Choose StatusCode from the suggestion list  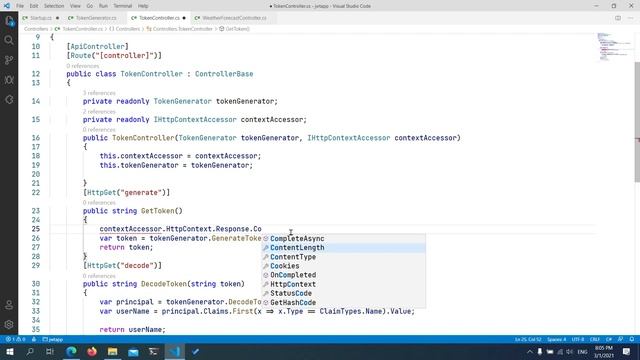(343, 293)
